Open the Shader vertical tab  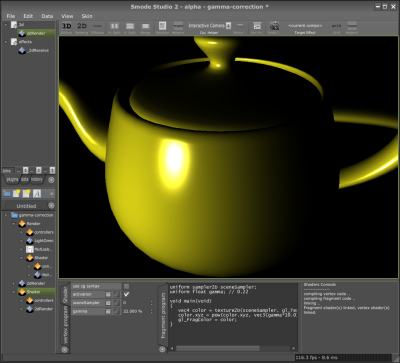pyautogui.click(x=65, y=294)
